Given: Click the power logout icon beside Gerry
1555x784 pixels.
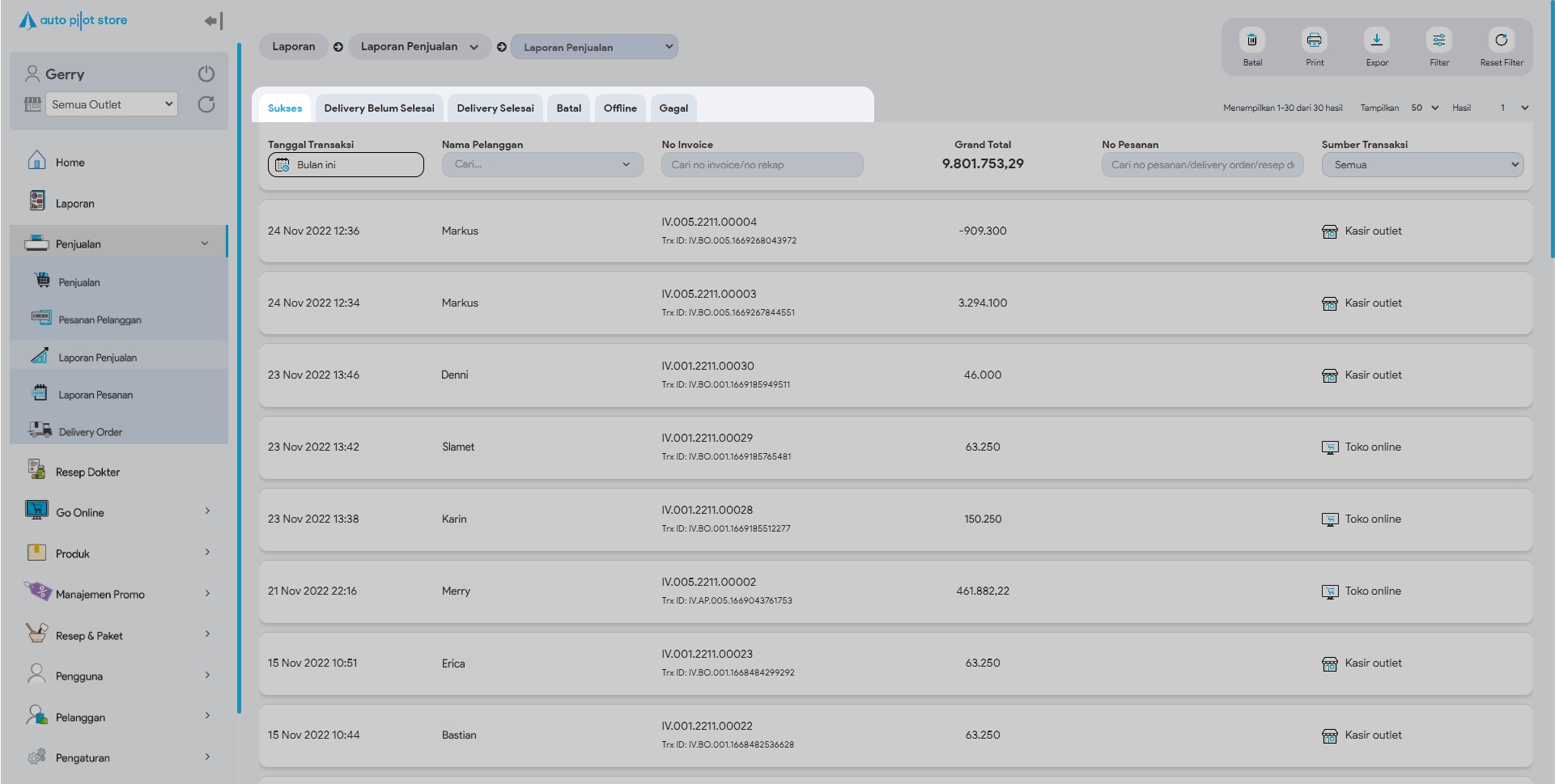Looking at the screenshot, I should pos(206,74).
